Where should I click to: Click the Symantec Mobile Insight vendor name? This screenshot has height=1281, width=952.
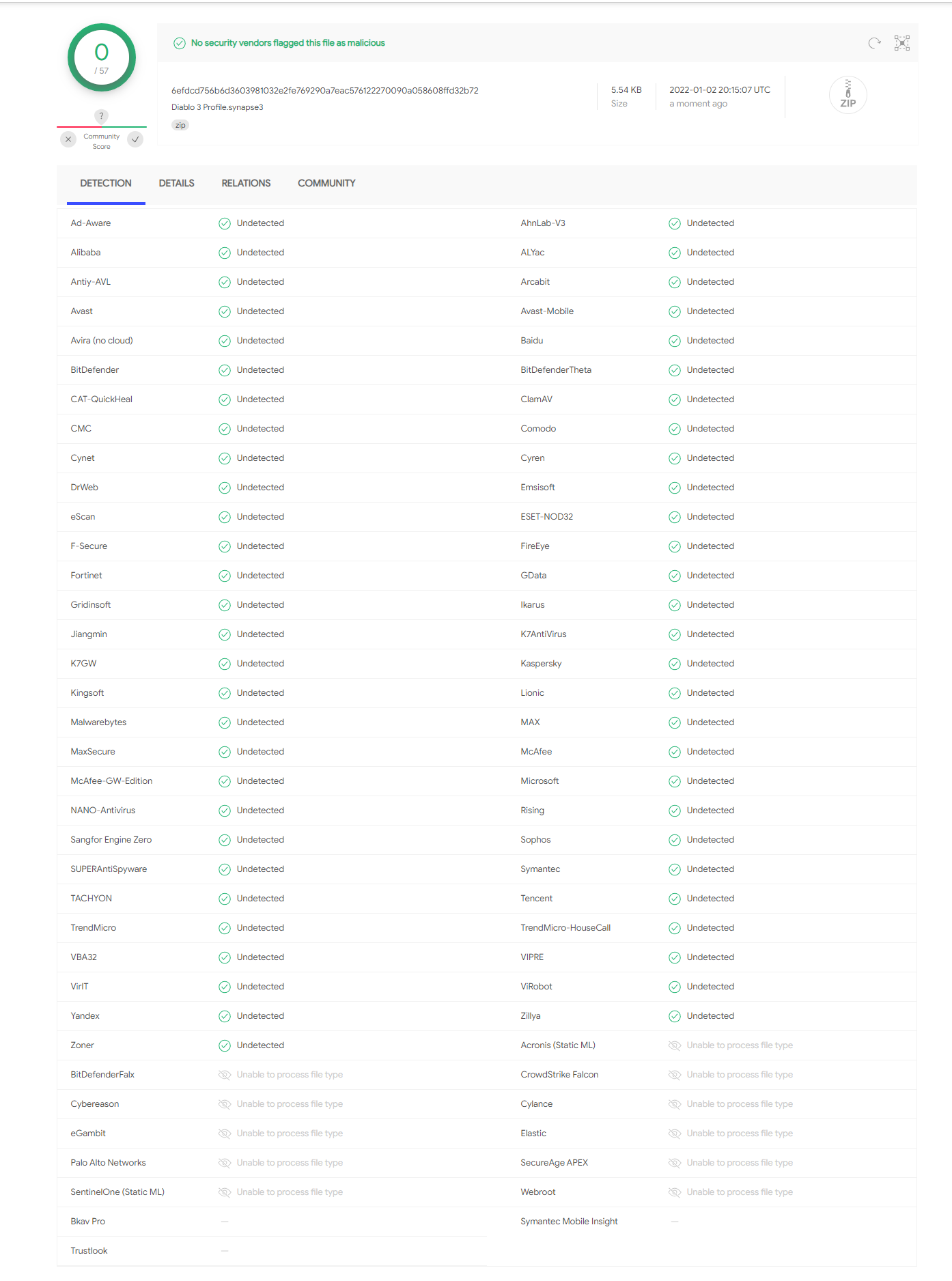tap(569, 1222)
